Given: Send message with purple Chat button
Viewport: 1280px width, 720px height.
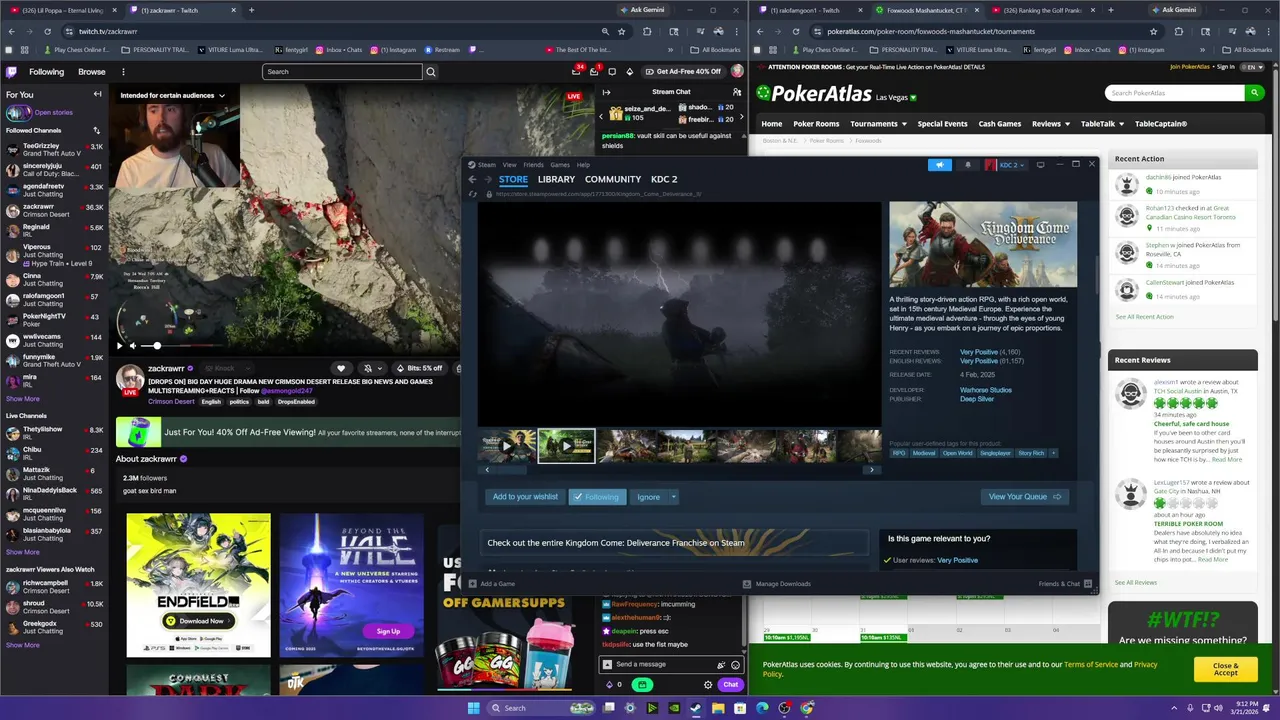Looking at the screenshot, I should (730, 685).
